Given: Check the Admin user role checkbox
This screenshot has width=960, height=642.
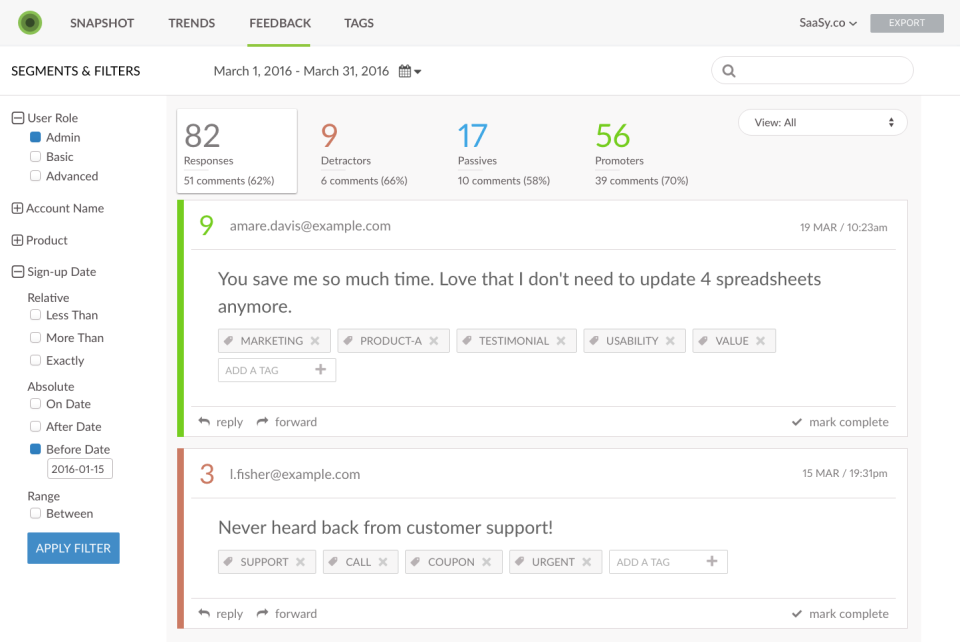Looking at the screenshot, I should coord(36,137).
